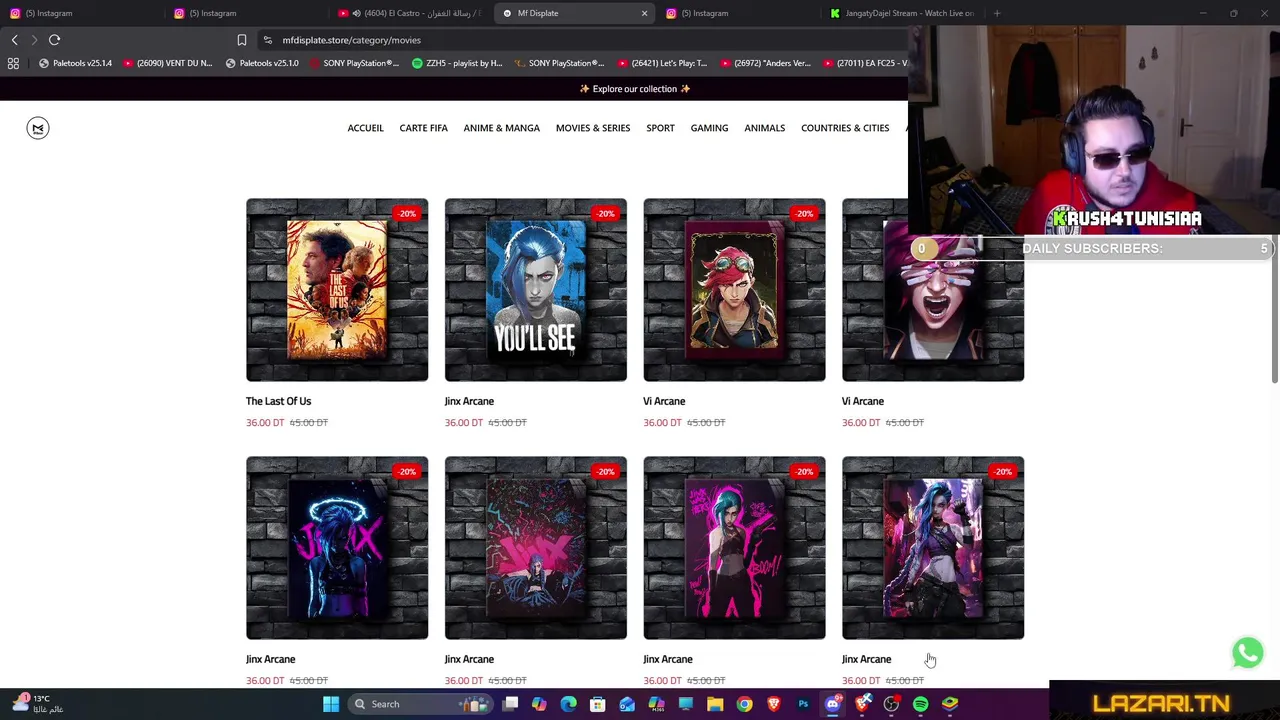This screenshot has width=1280, height=720.
Task: Click The Last Of Us product title
Action: click(278, 401)
